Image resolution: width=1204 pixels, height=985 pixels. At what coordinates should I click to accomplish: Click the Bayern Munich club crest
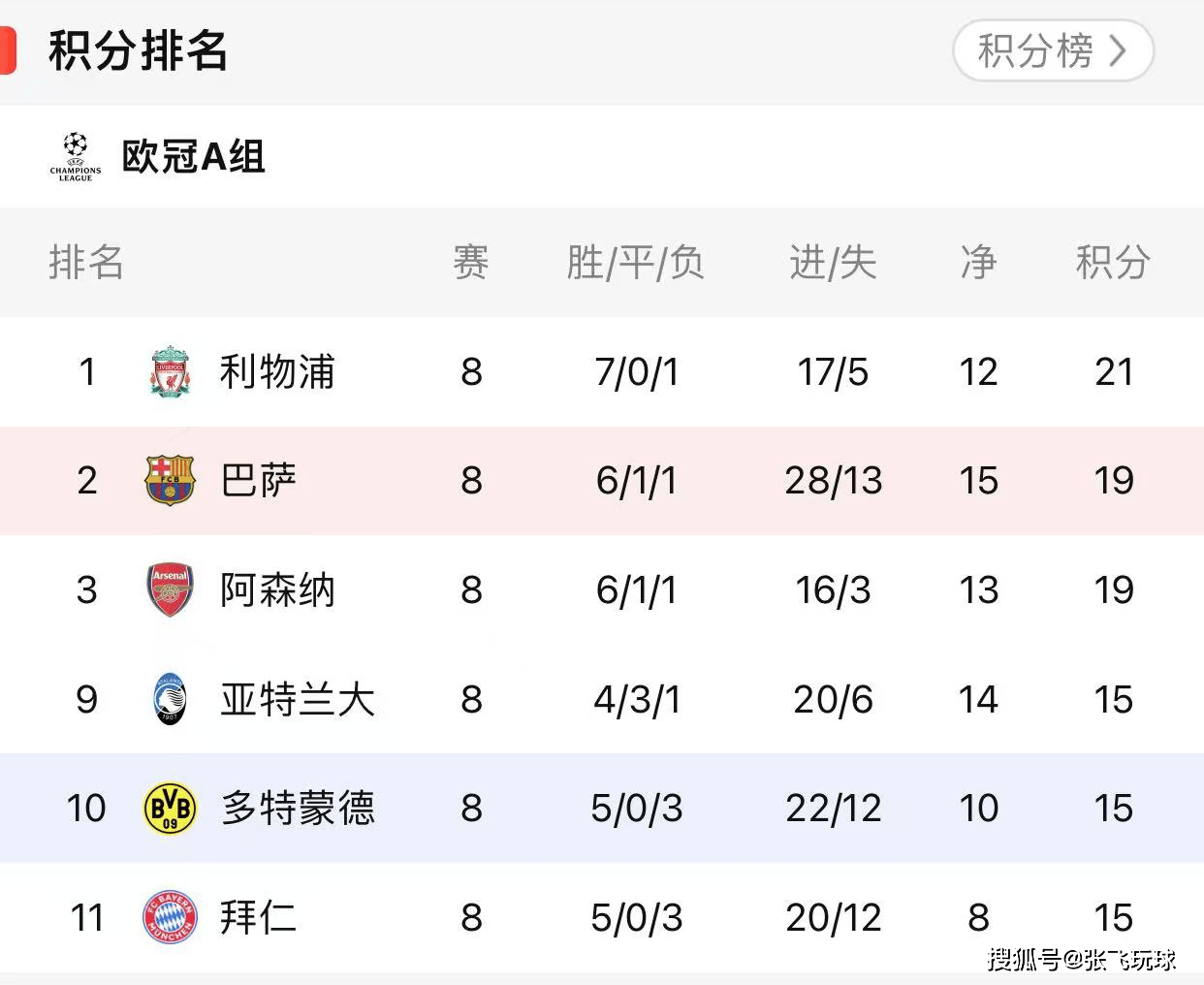170,917
